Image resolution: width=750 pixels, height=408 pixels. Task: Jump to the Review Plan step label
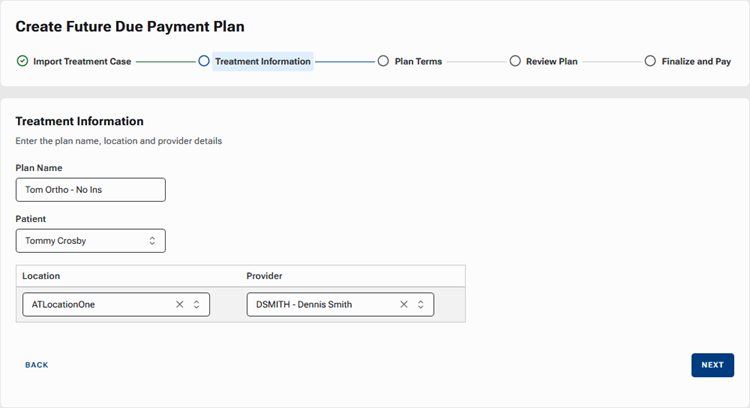553,61
